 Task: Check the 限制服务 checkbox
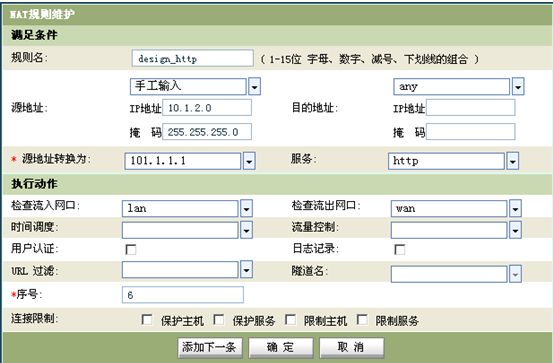coord(362,320)
